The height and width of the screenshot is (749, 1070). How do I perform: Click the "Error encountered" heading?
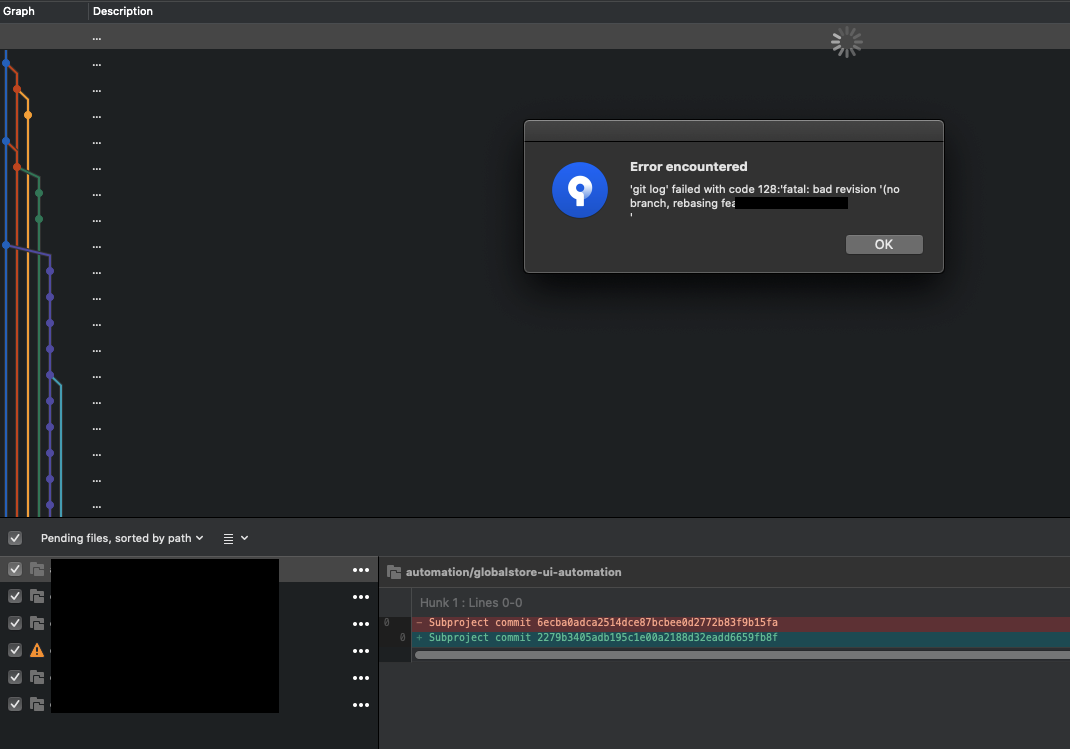pos(689,166)
